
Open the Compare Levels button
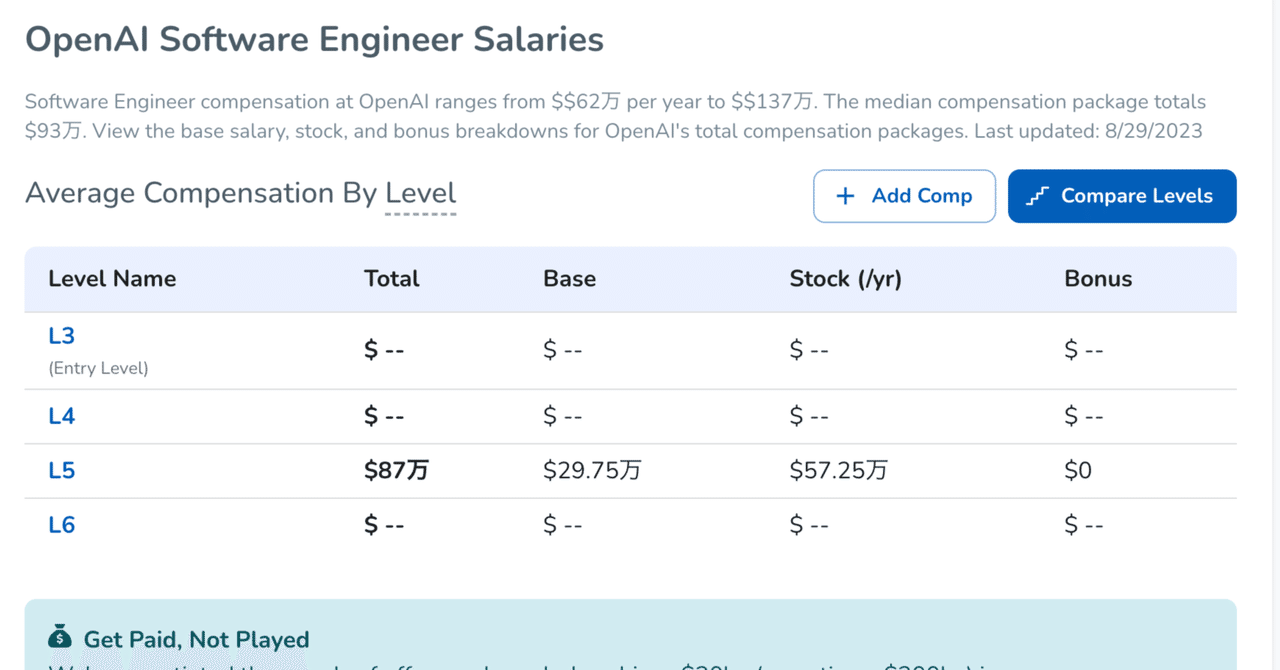click(x=1122, y=196)
